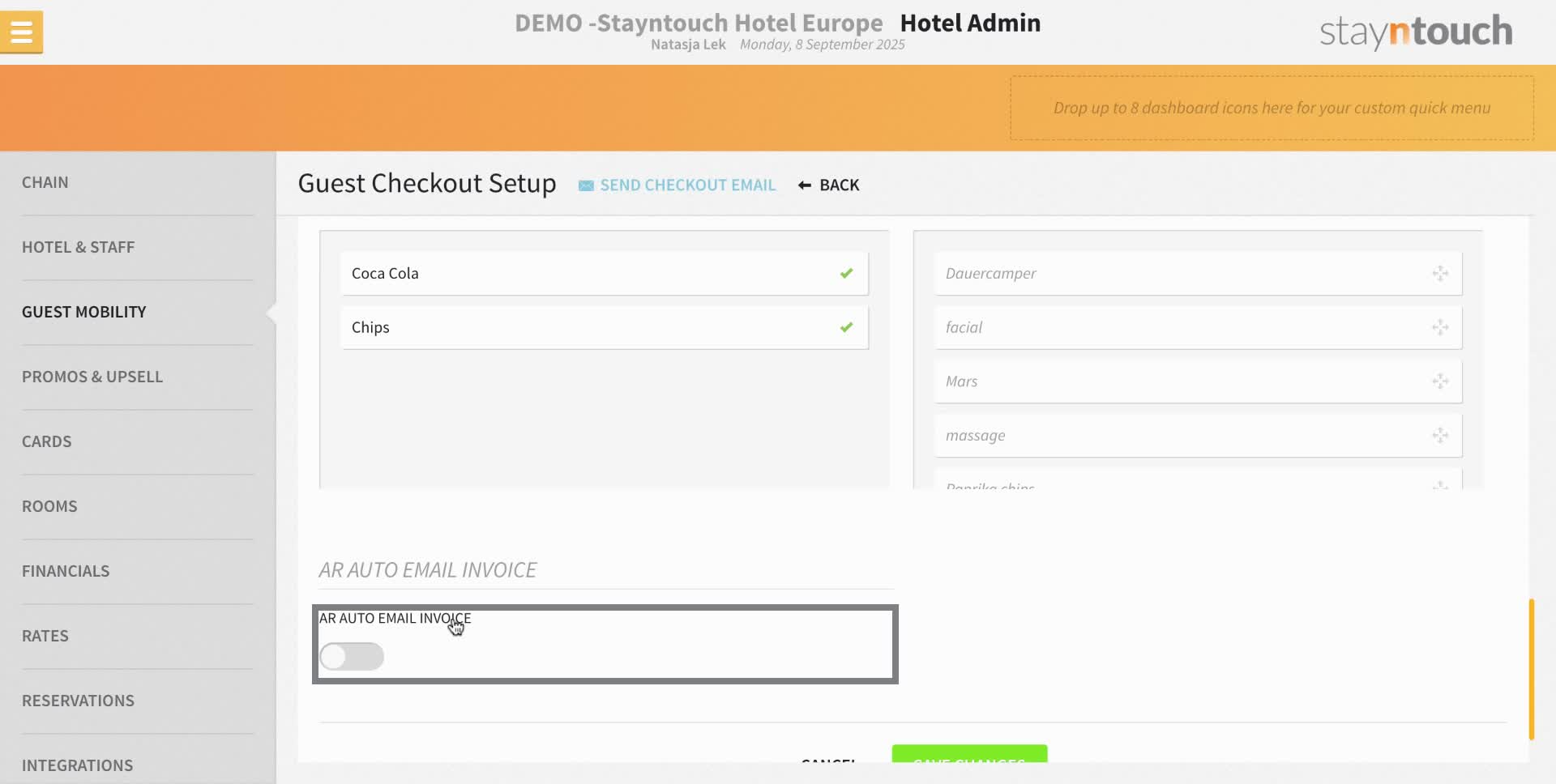Click the Stayntouch logo

pos(1415,31)
